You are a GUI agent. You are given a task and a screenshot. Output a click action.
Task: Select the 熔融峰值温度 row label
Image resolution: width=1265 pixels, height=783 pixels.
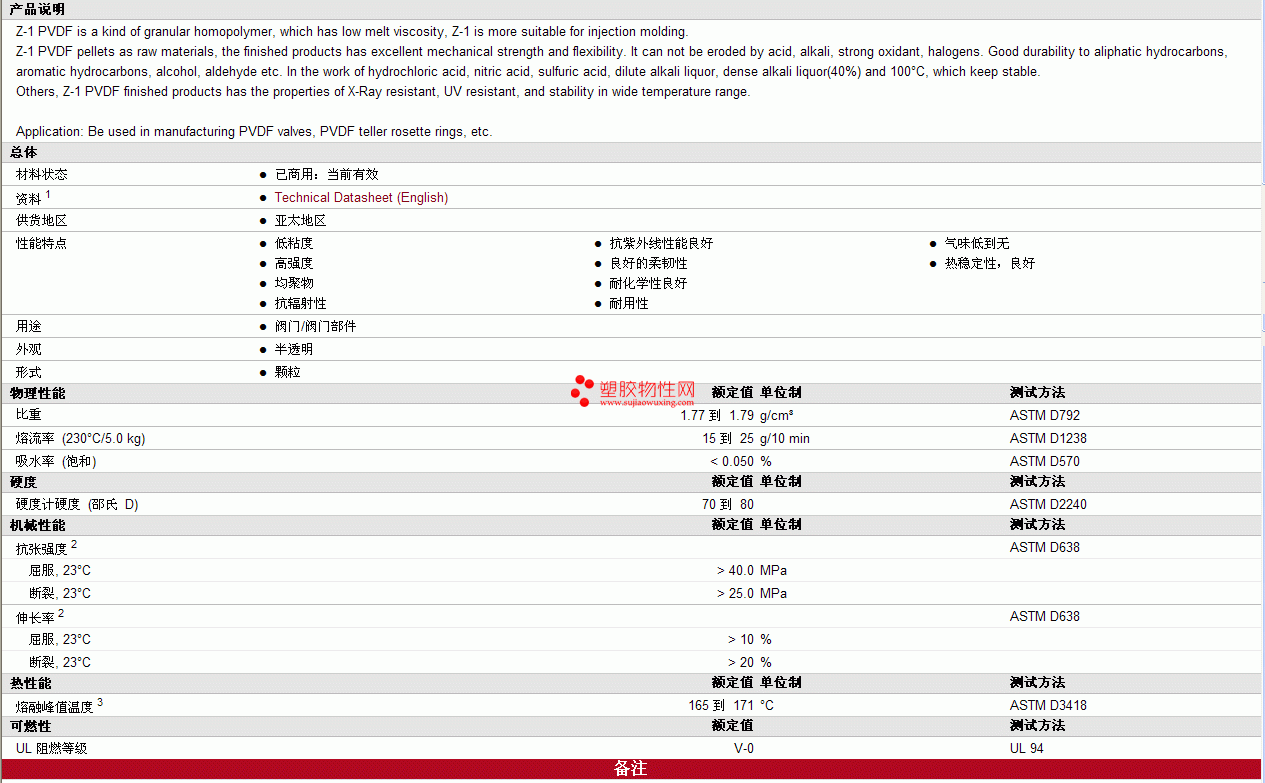pyautogui.click(x=55, y=706)
